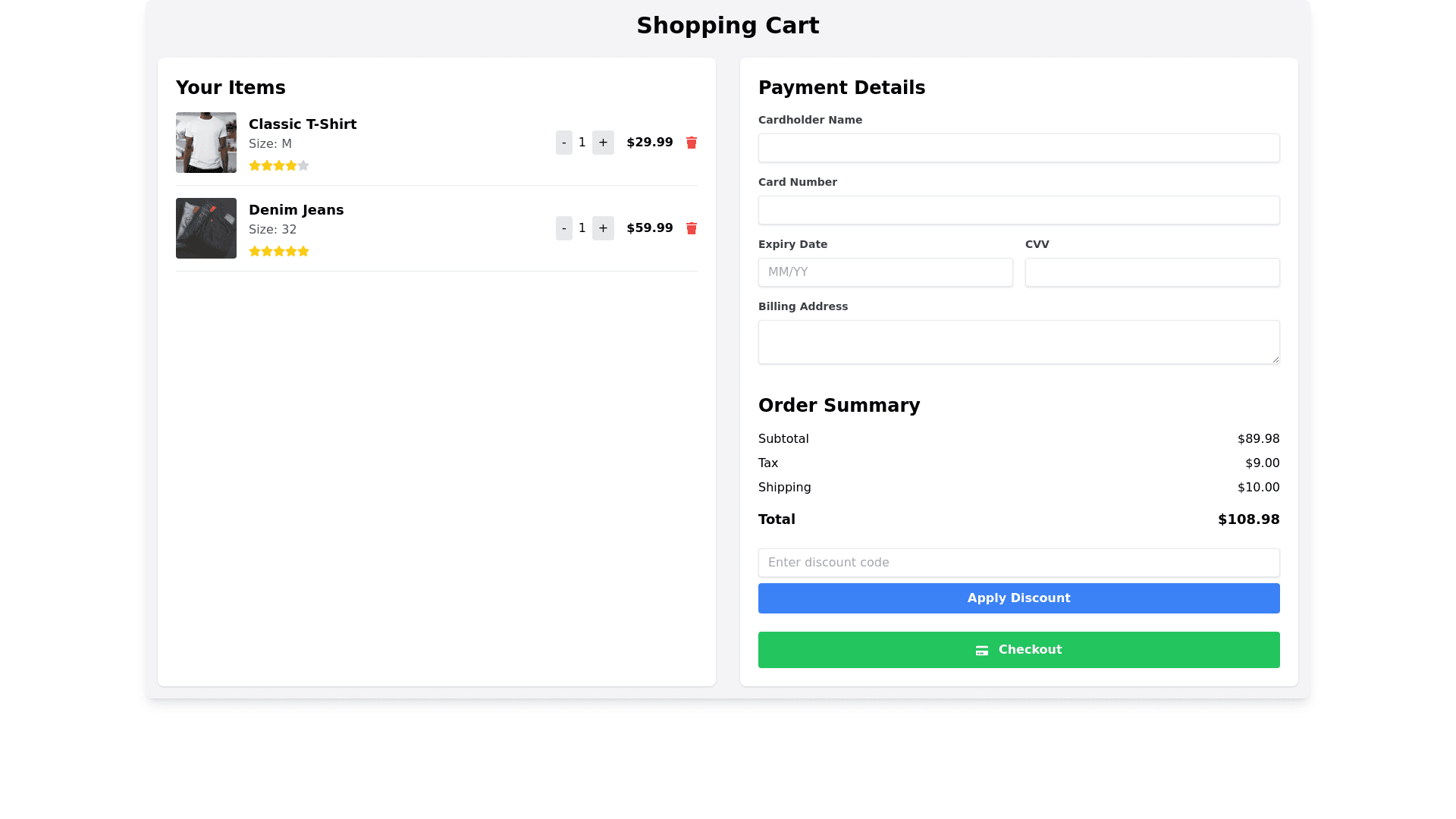Screen dimensions: 1456x819
Task: Click the Classic T-Shirt star rating
Action: coord(278,165)
